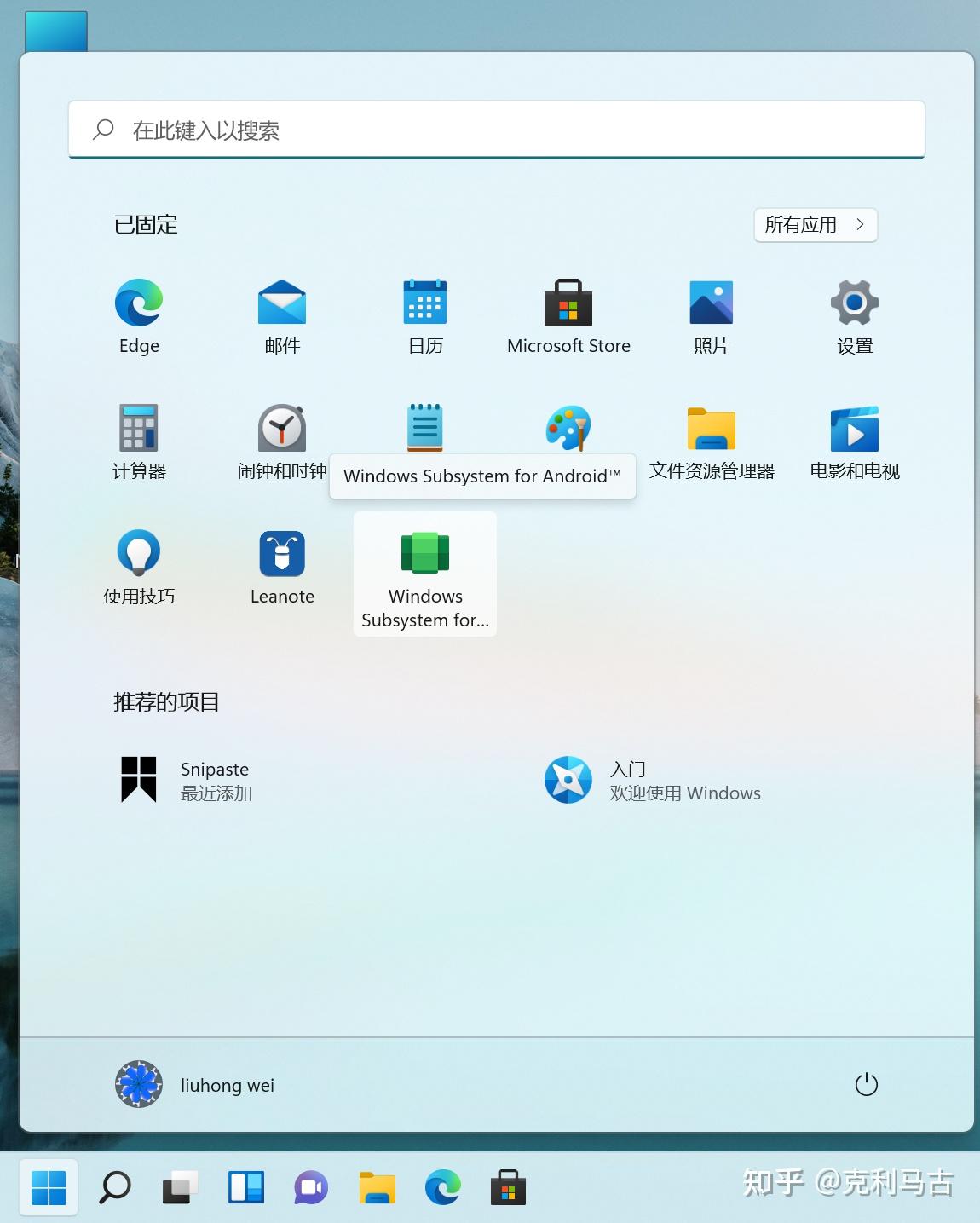Open Alarms and Clock (闹钟和时钟)
Screen dimensions: 980x1223
tap(282, 441)
